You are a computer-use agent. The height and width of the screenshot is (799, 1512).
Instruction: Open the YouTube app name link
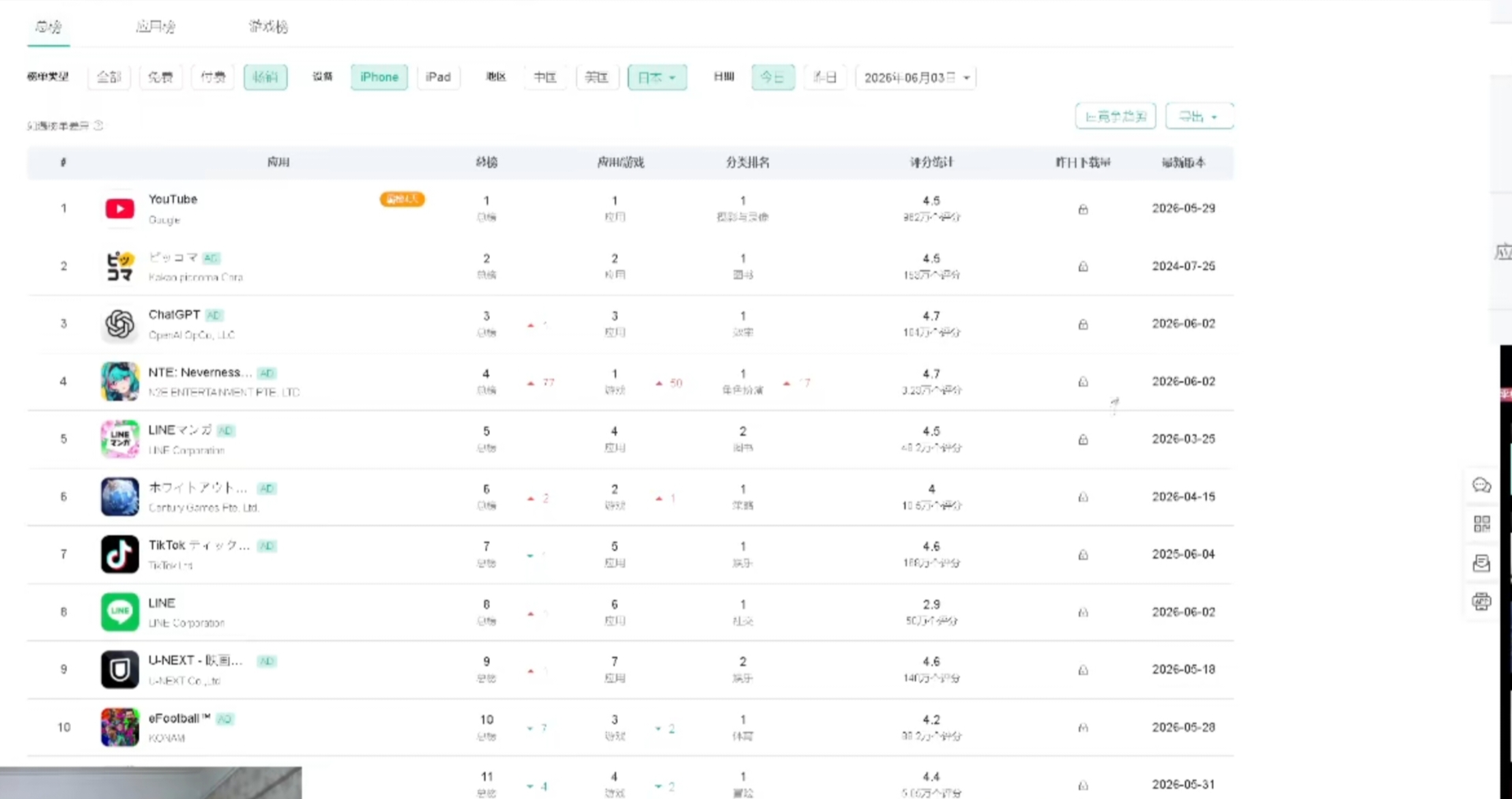173,199
